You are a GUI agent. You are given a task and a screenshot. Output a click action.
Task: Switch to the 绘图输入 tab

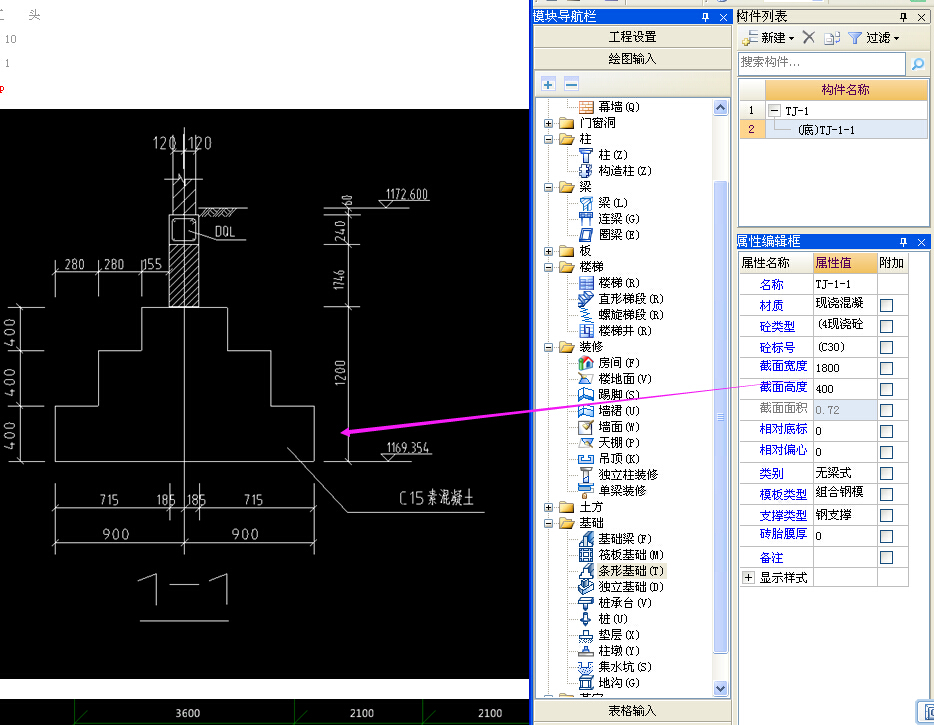coord(632,59)
